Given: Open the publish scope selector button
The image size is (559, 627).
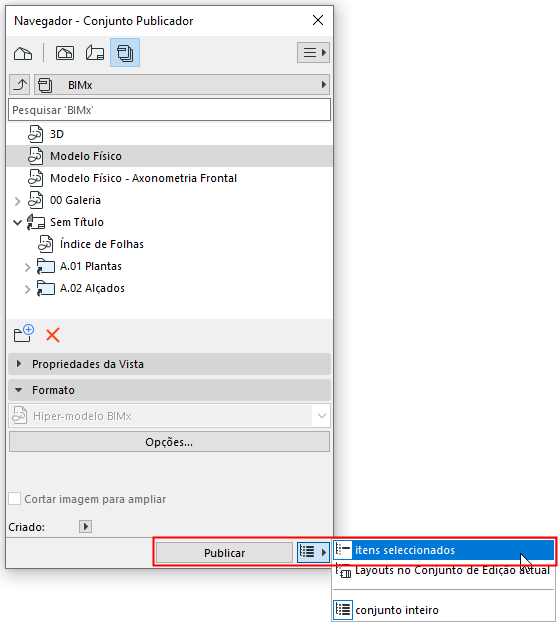Looking at the screenshot, I should tap(313, 552).
